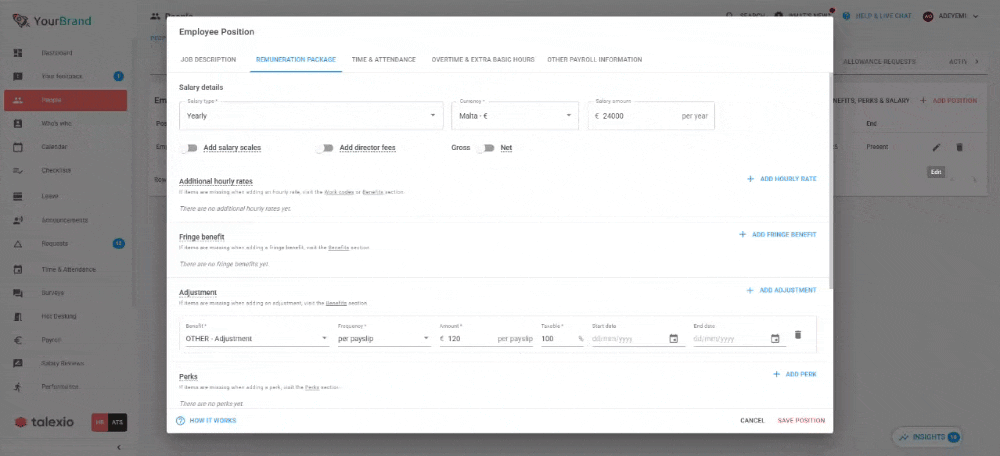This screenshot has width=1000, height=456.
Task: Click the Payroll euro icon
Action: click(18, 340)
